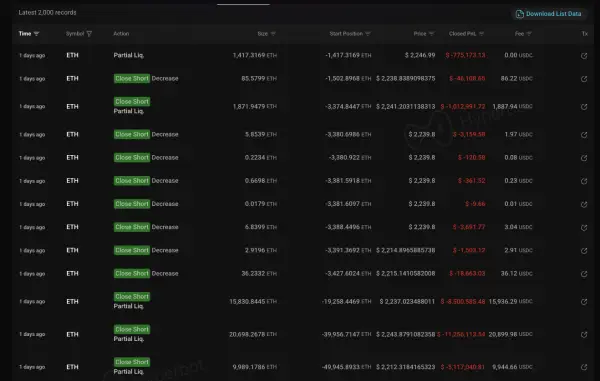Open transaction link for 36.2332 ETH row

point(584,274)
